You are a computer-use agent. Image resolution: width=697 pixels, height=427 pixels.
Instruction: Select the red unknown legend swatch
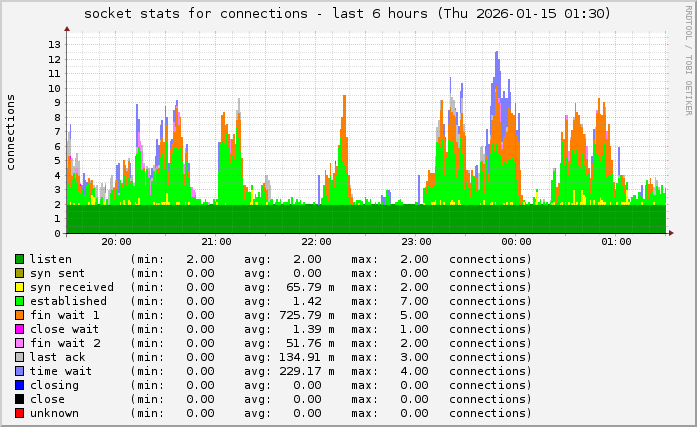pos(19,413)
